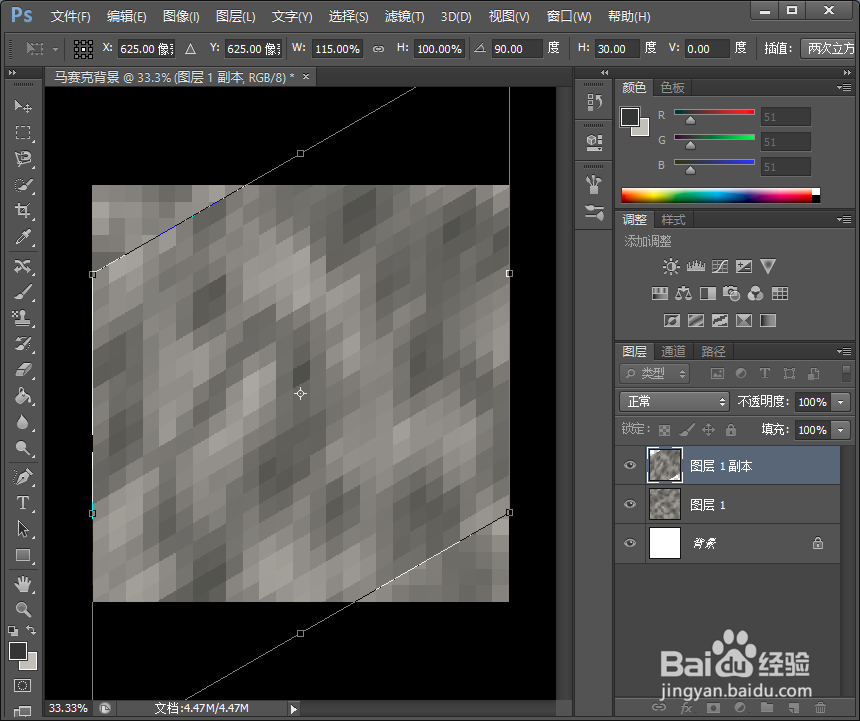The width and height of the screenshot is (860, 721).
Task: Select the Rectangle shape tool
Action: (x=23, y=555)
